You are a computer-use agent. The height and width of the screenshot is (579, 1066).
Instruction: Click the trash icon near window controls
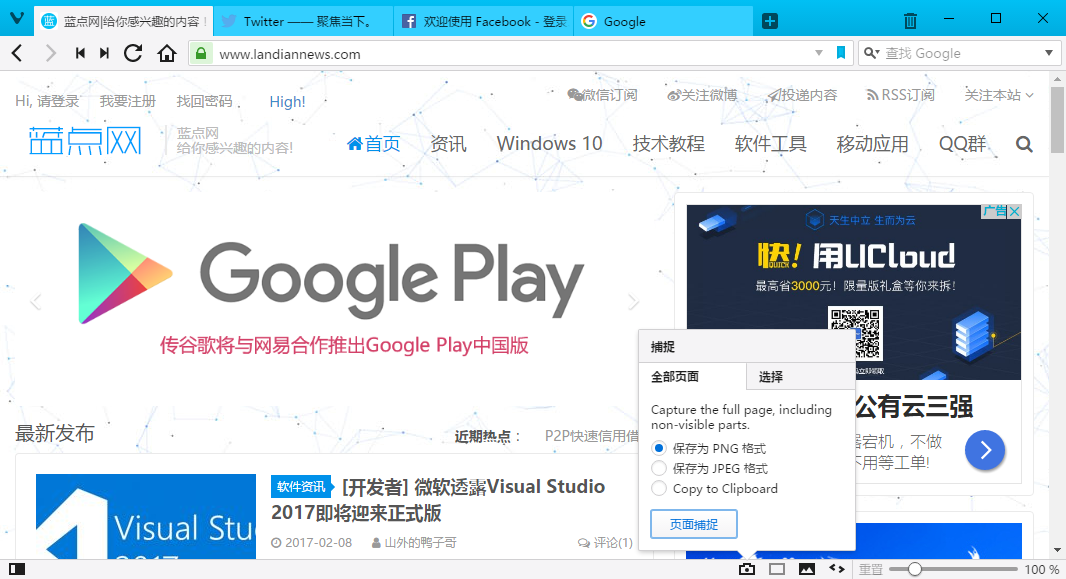pos(912,18)
